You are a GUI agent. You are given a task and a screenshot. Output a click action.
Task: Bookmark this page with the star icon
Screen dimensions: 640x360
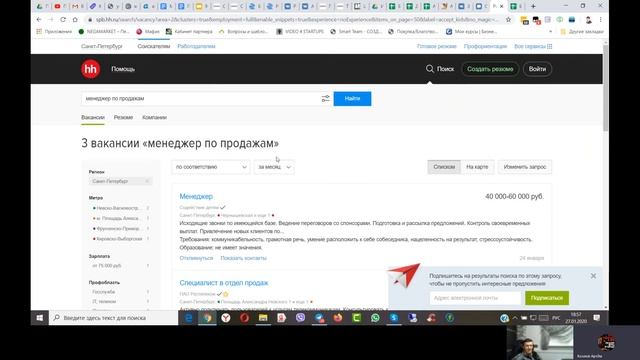(x=508, y=20)
